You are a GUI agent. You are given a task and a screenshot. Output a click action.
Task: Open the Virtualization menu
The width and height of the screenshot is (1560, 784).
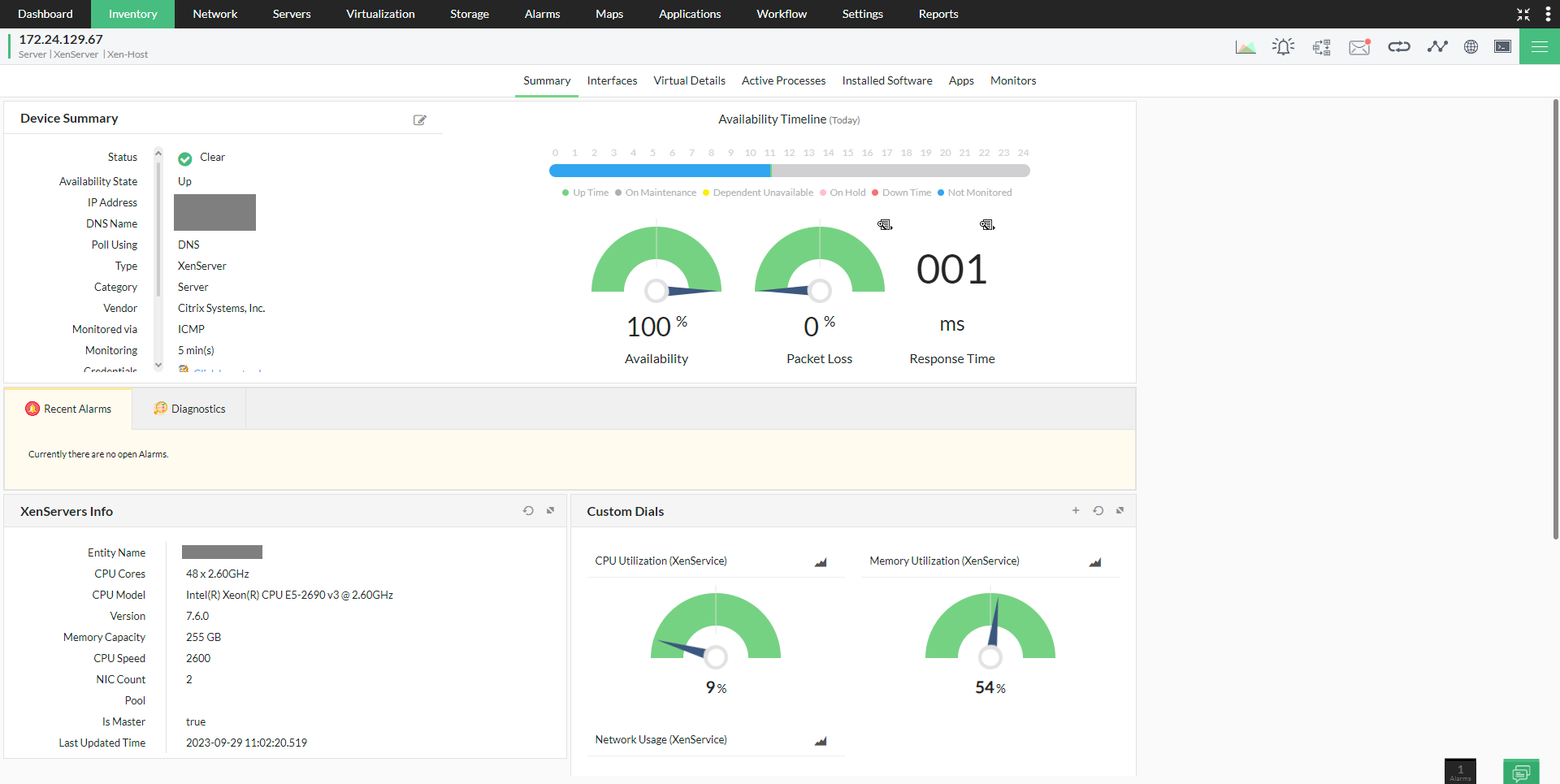coord(379,14)
